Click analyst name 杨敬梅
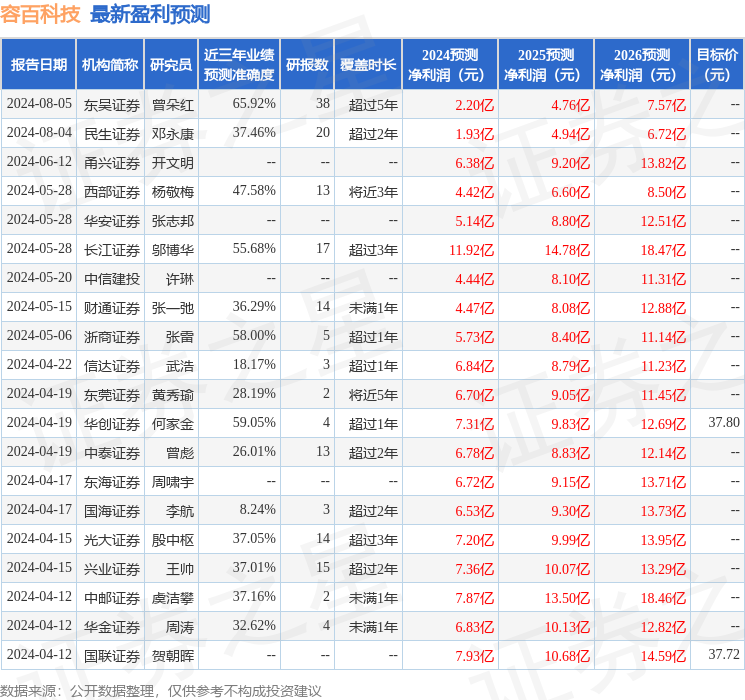The image size is (745, 700). [172, 192]
